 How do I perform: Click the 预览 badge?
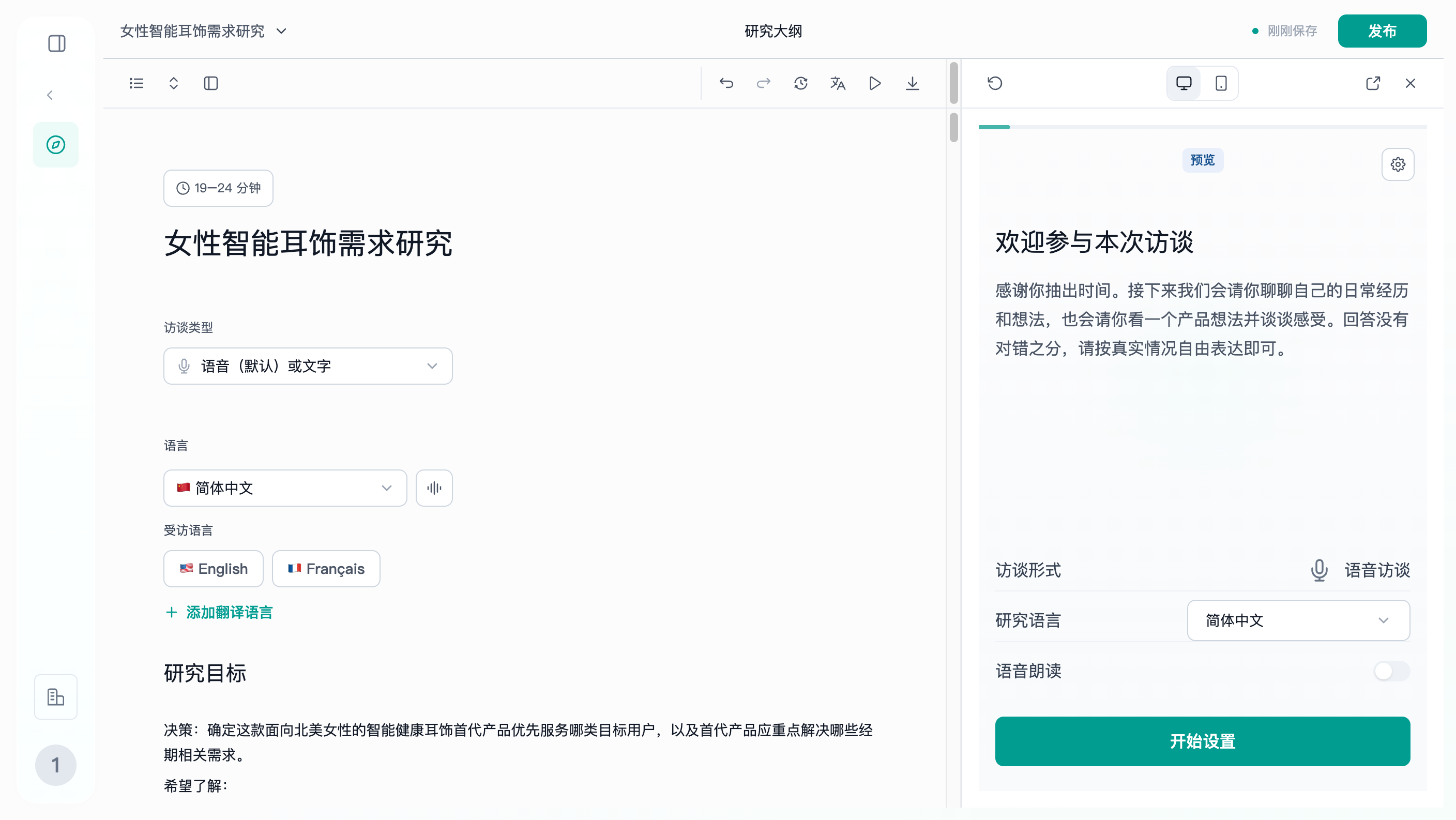click(1202, 160)
